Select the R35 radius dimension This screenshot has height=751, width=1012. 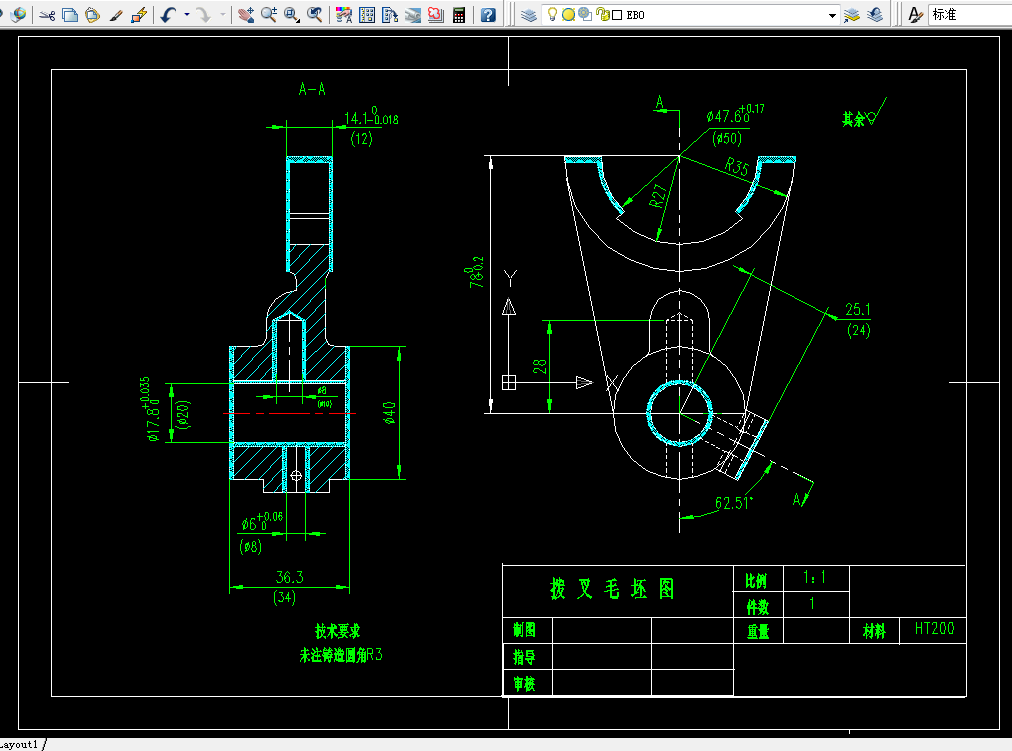[736, 167]
